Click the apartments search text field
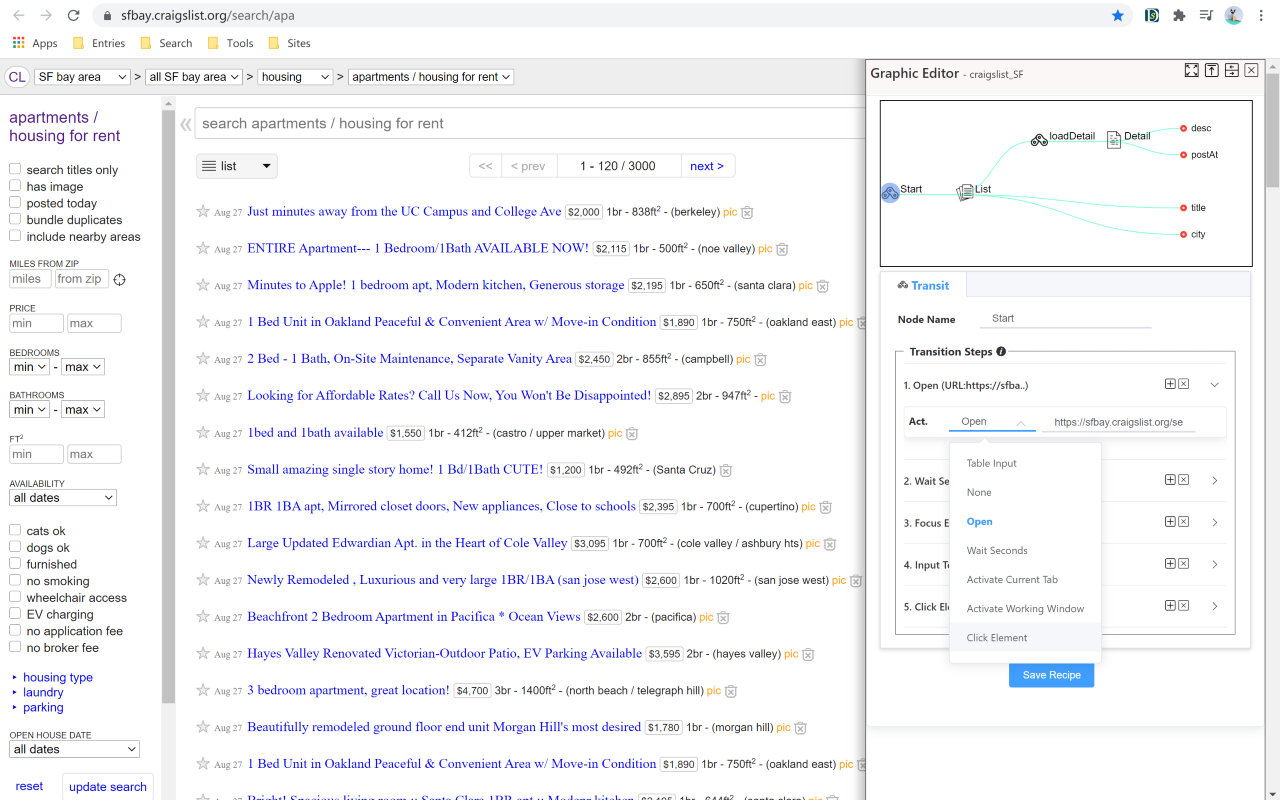This screenshot has width=1280, height=800. [530, 124]
